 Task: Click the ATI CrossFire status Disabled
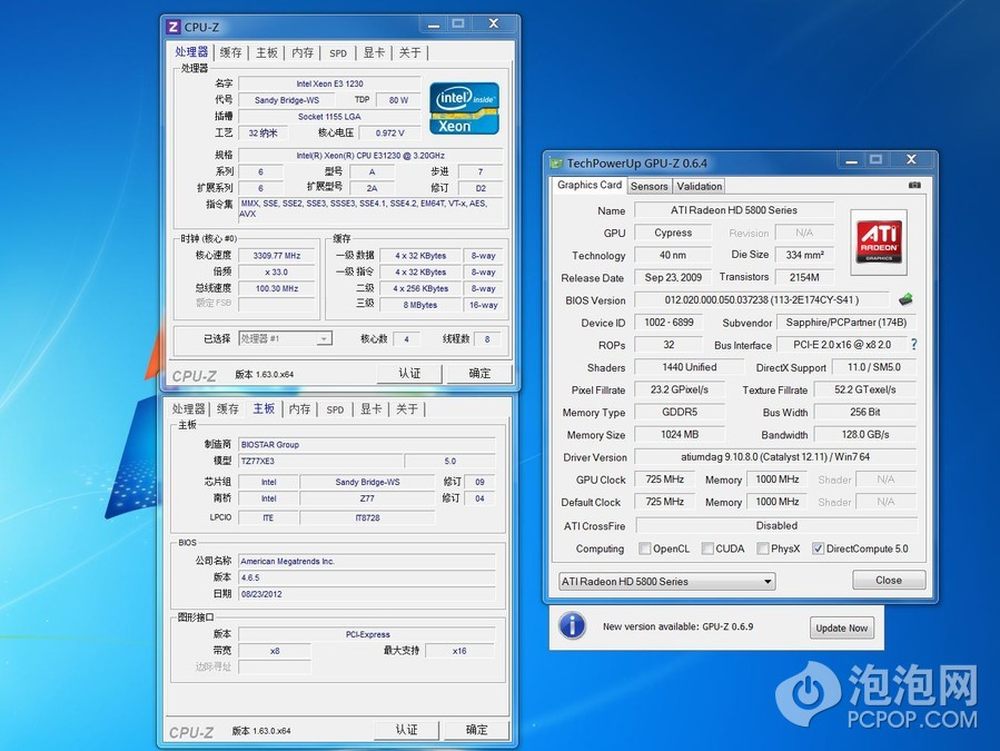tap(776, 525)
